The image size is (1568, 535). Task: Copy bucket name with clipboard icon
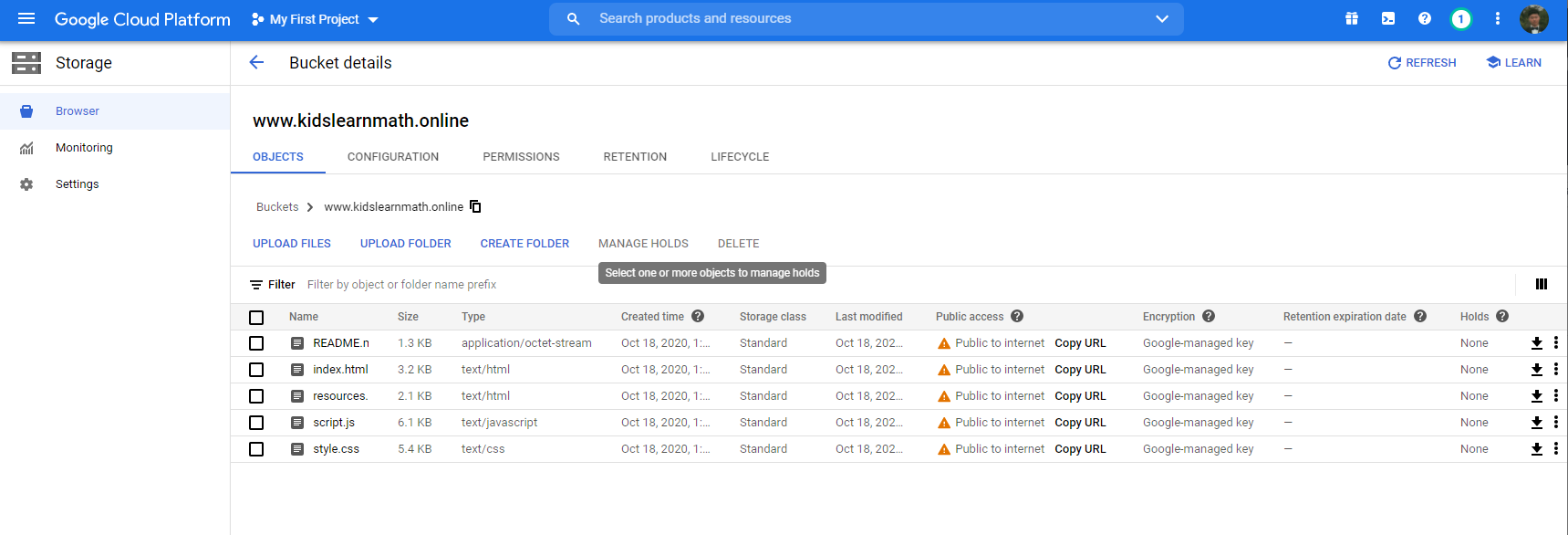[x=475, y=206]
